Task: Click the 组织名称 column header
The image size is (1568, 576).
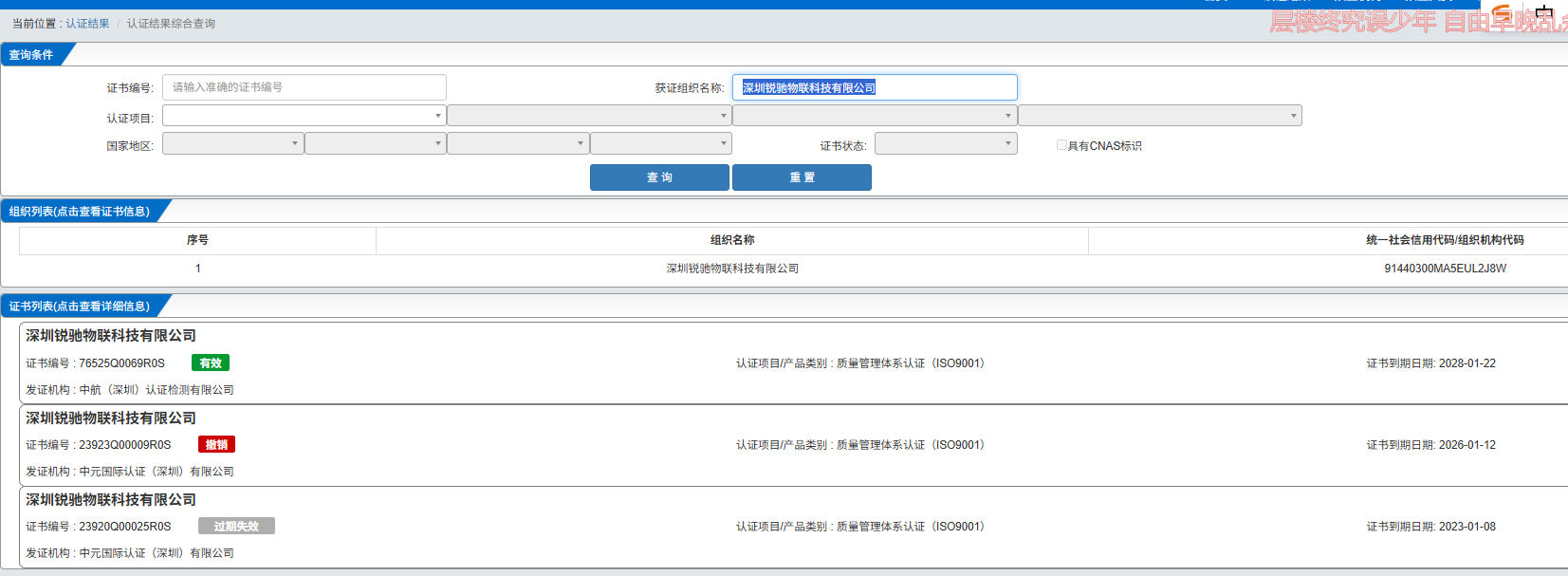Action: pos(732,240)
